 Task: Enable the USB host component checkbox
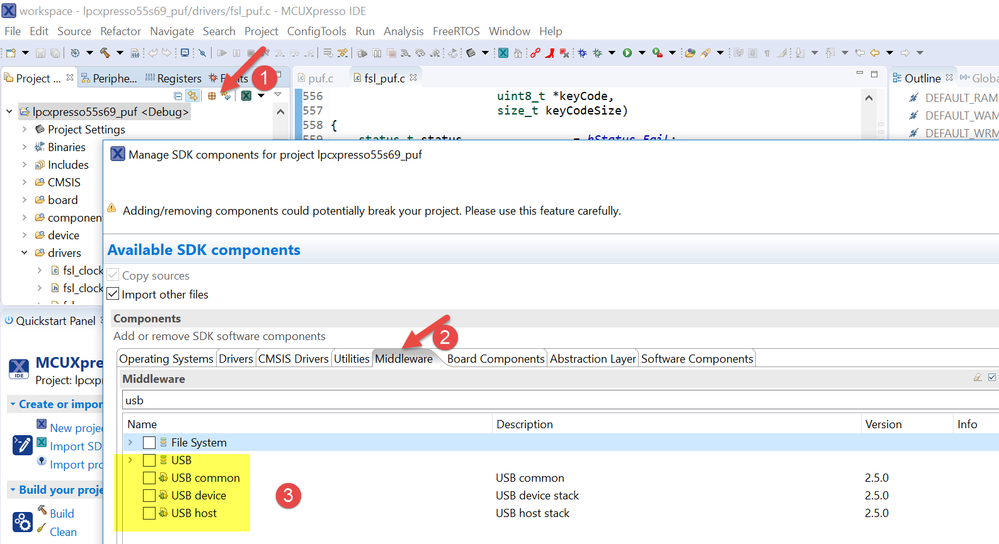149,513
